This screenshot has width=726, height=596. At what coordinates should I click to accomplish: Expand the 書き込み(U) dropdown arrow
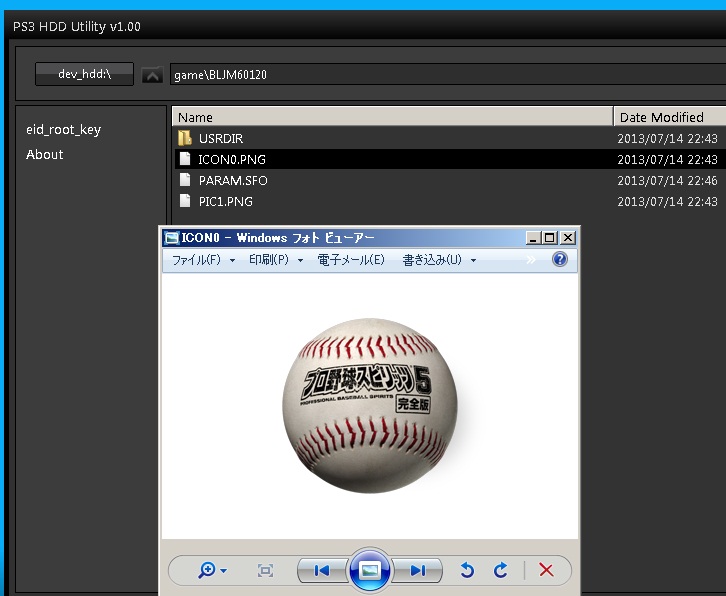473,261
